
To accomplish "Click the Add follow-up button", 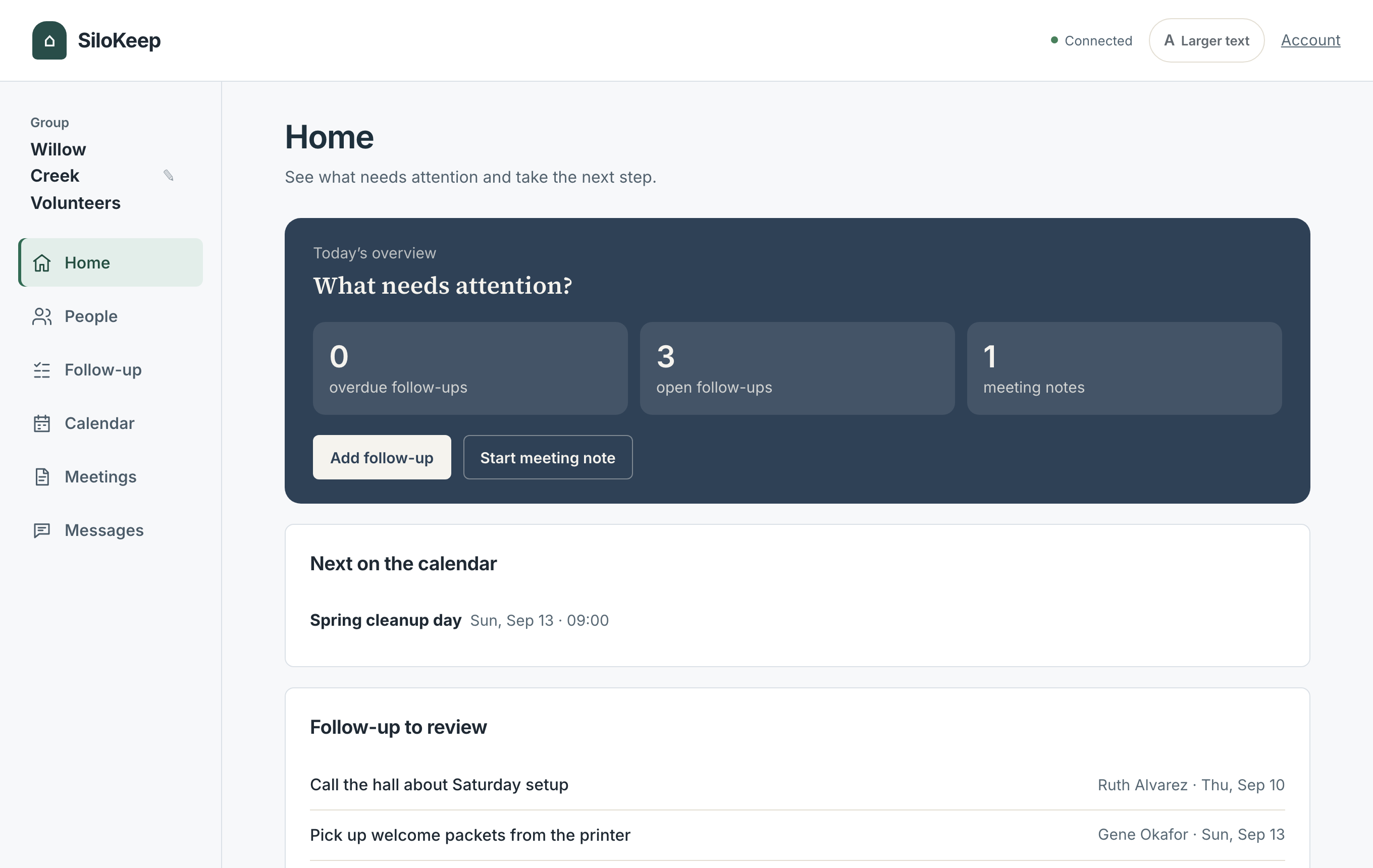I will (382, 458).
